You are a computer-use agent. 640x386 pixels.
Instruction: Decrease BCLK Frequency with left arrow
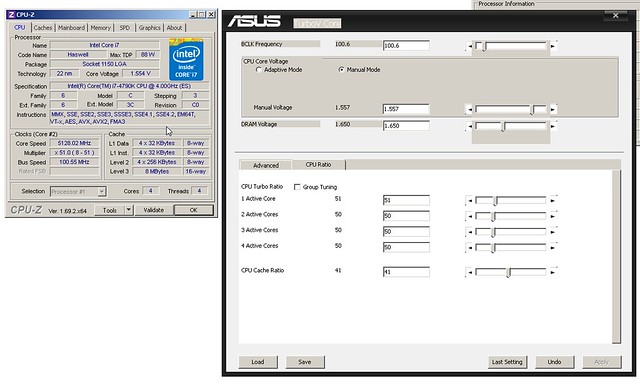click(470, 46)
